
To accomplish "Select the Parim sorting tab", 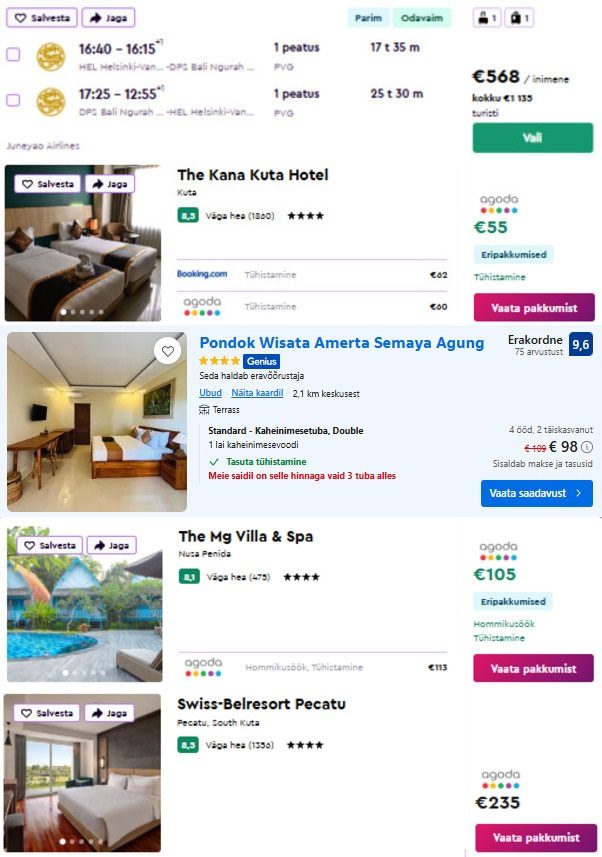I will coord(368,18).
